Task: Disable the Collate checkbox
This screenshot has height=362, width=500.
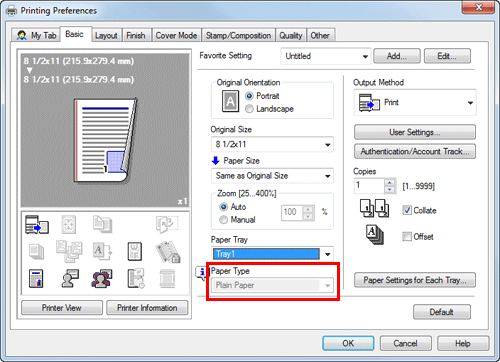Action: [407, 210]
